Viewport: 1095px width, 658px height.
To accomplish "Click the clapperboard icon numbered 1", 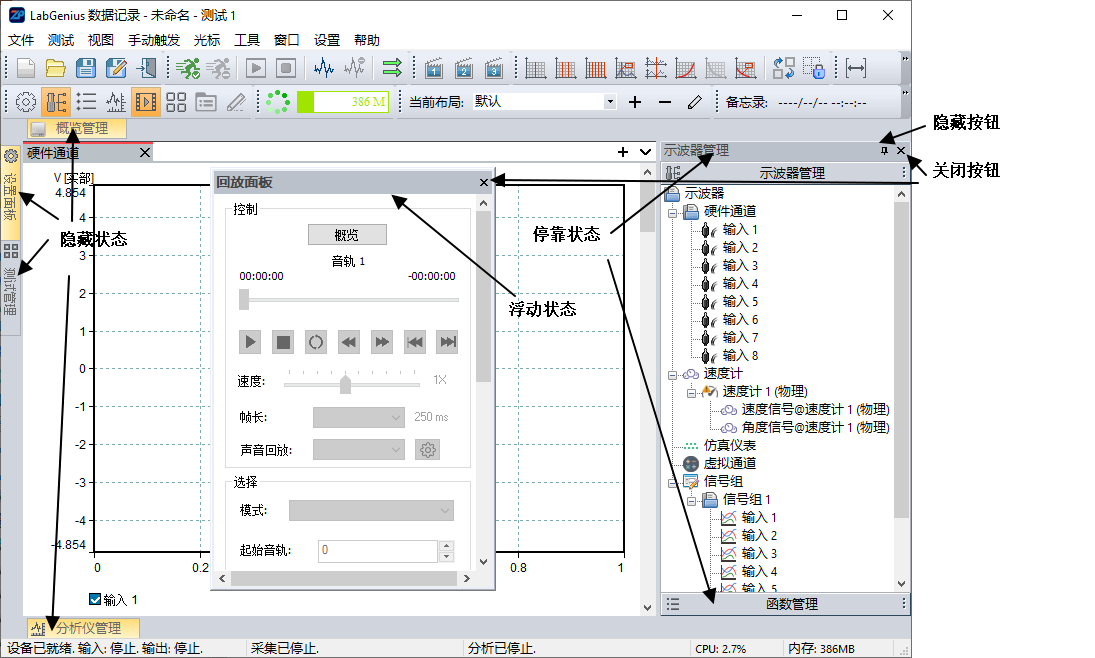I will [434, 68].
